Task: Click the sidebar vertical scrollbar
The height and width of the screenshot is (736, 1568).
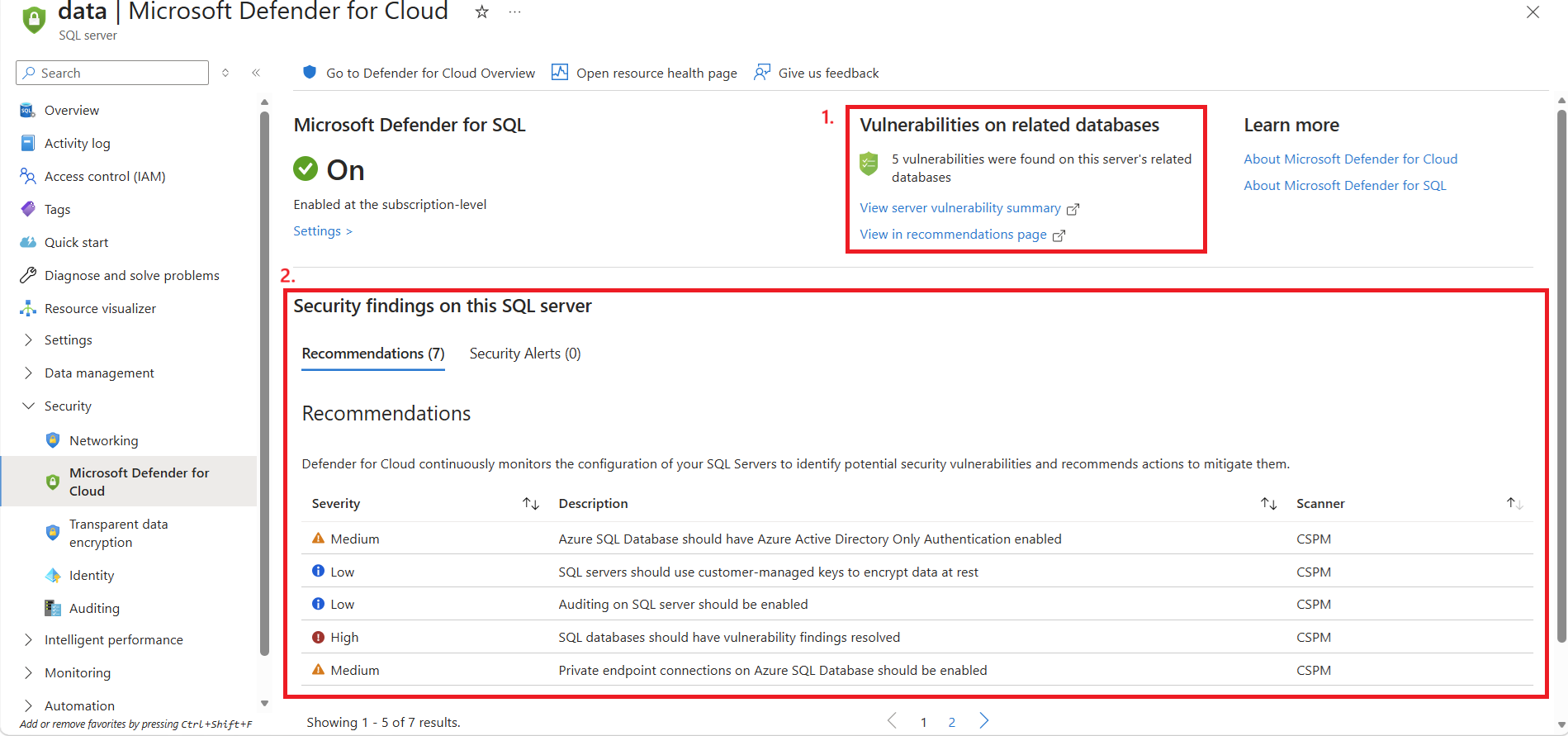Action: coord(264,383)
